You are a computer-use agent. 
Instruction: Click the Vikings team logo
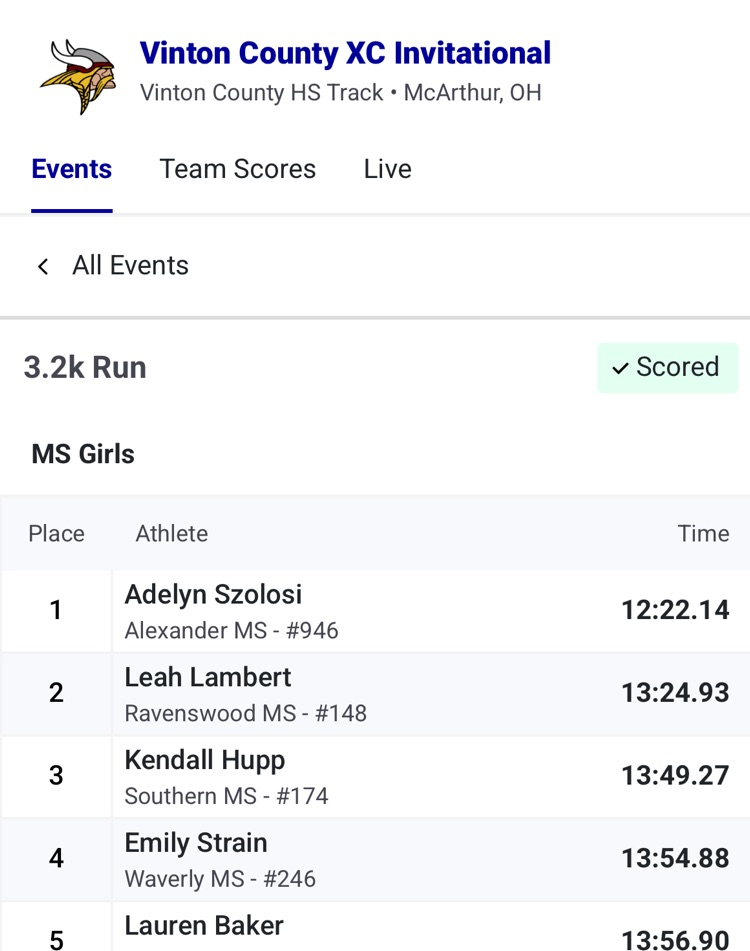(78, 76)
